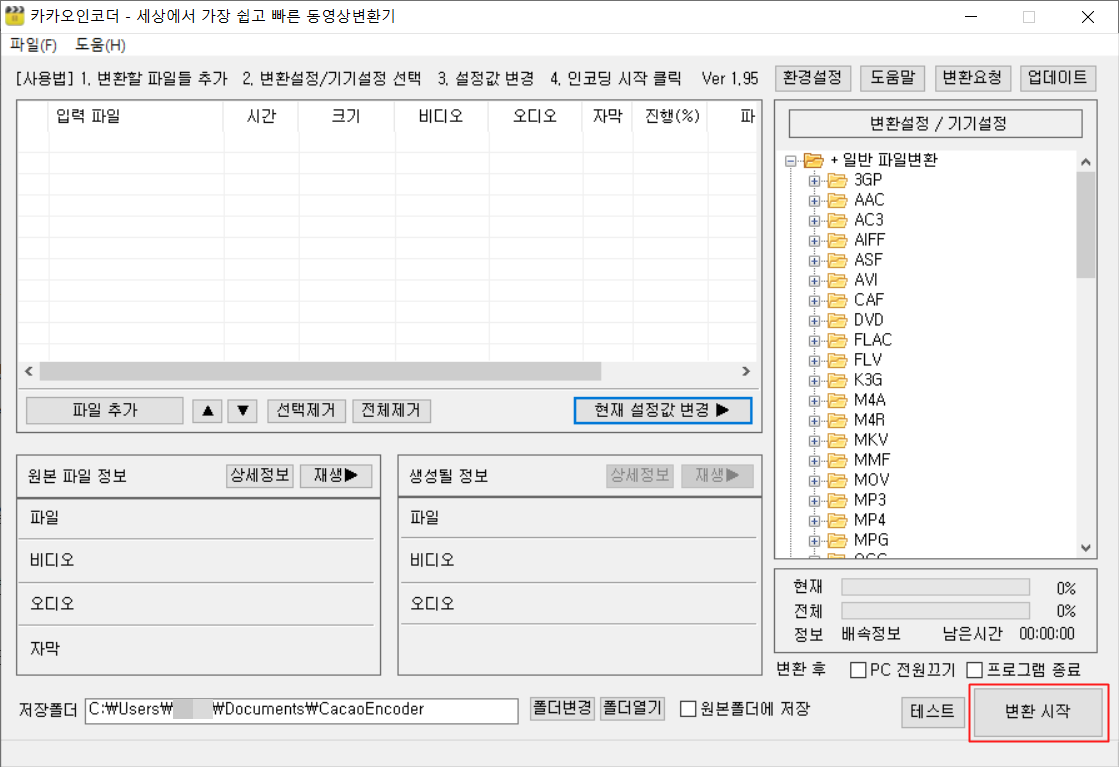Click the M4R folder icon
Screen dimensions: 1119x767
coord(837,420)
